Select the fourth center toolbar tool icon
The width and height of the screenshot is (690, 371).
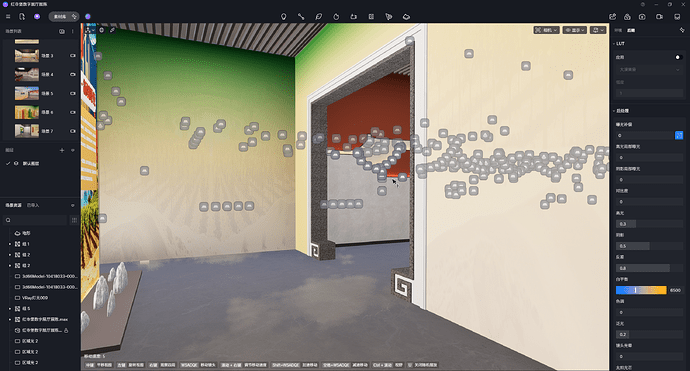click(x=336, y=17)
